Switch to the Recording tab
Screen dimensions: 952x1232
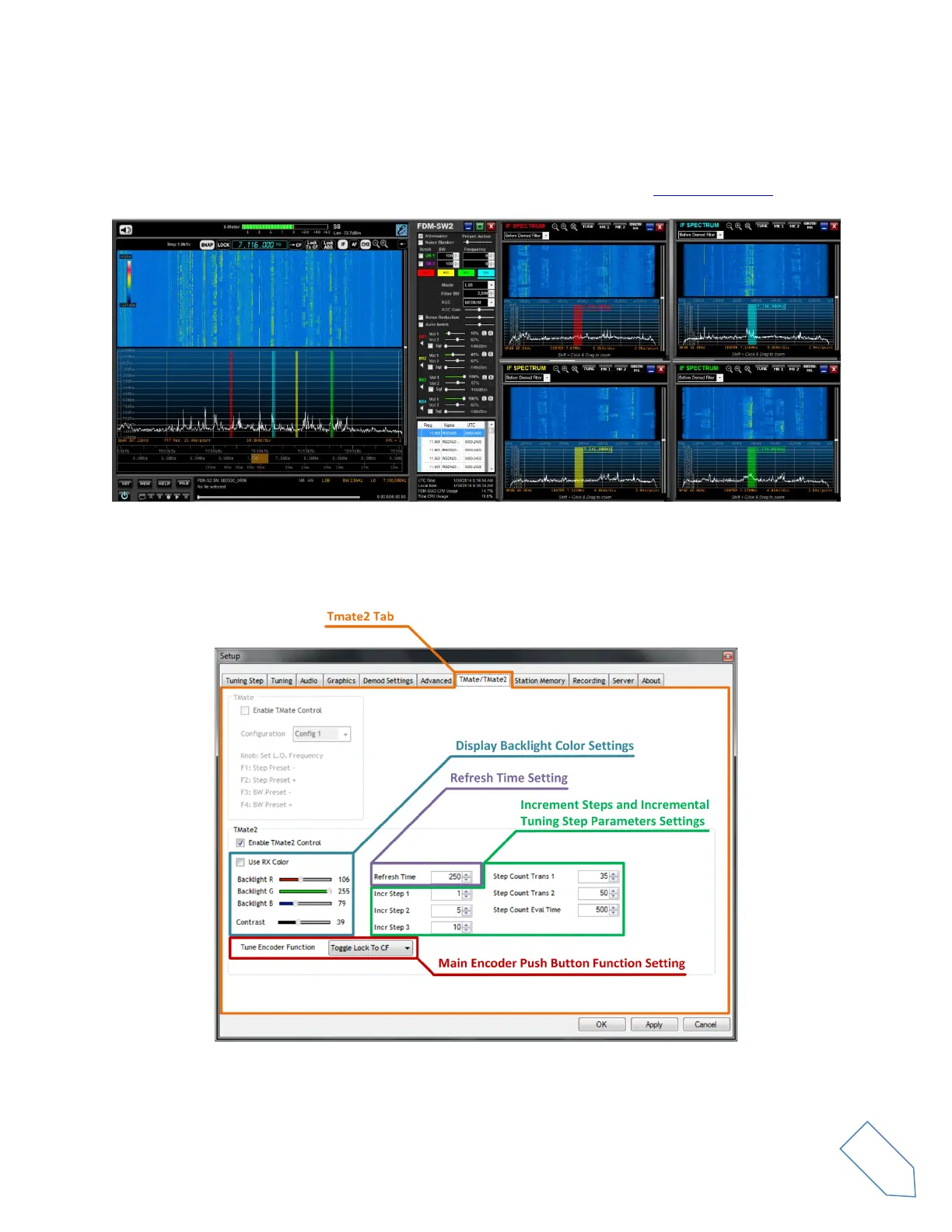click(x=589, y=681)
